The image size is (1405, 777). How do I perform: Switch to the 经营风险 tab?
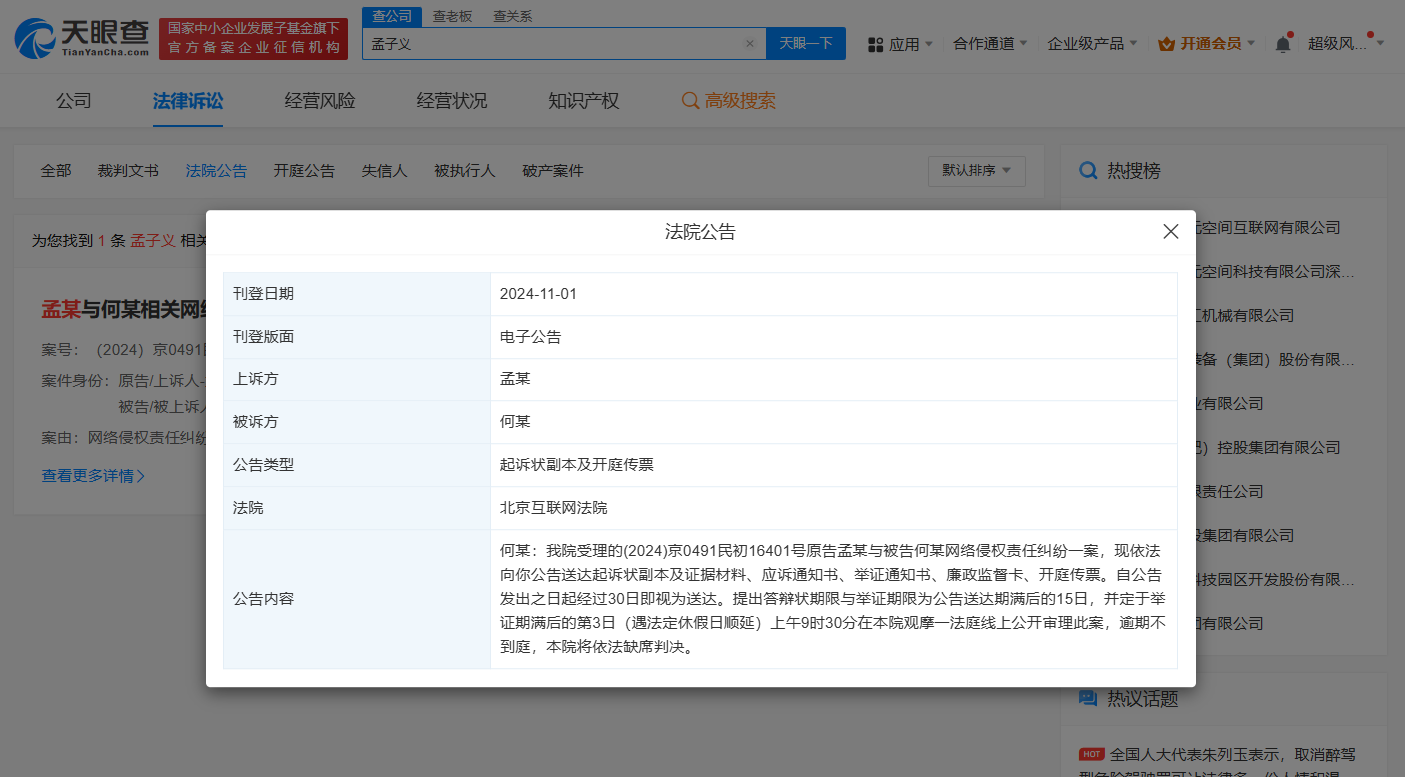click(320, 100)
